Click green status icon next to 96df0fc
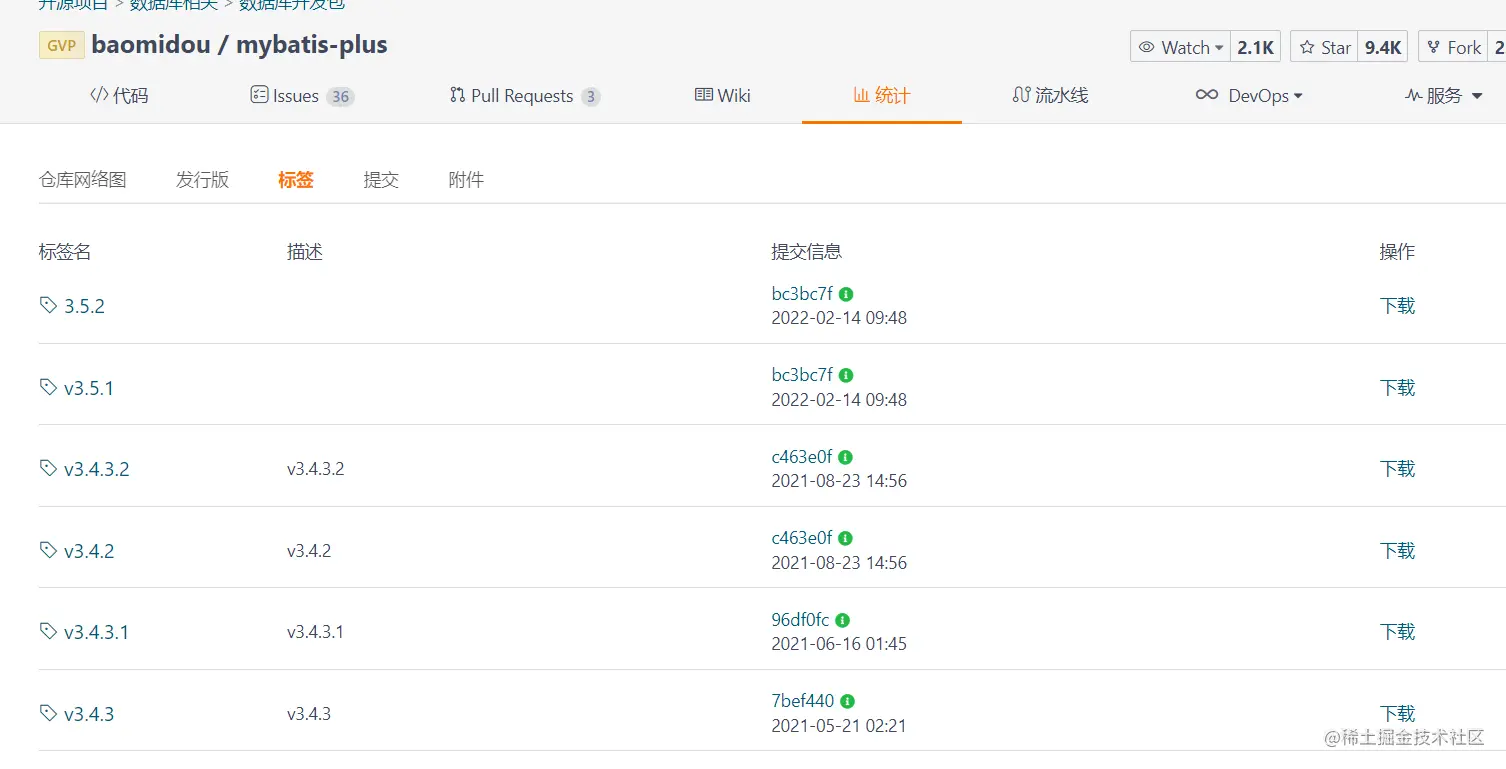This screenshot has height=769, width=1506. pos(843,620)
